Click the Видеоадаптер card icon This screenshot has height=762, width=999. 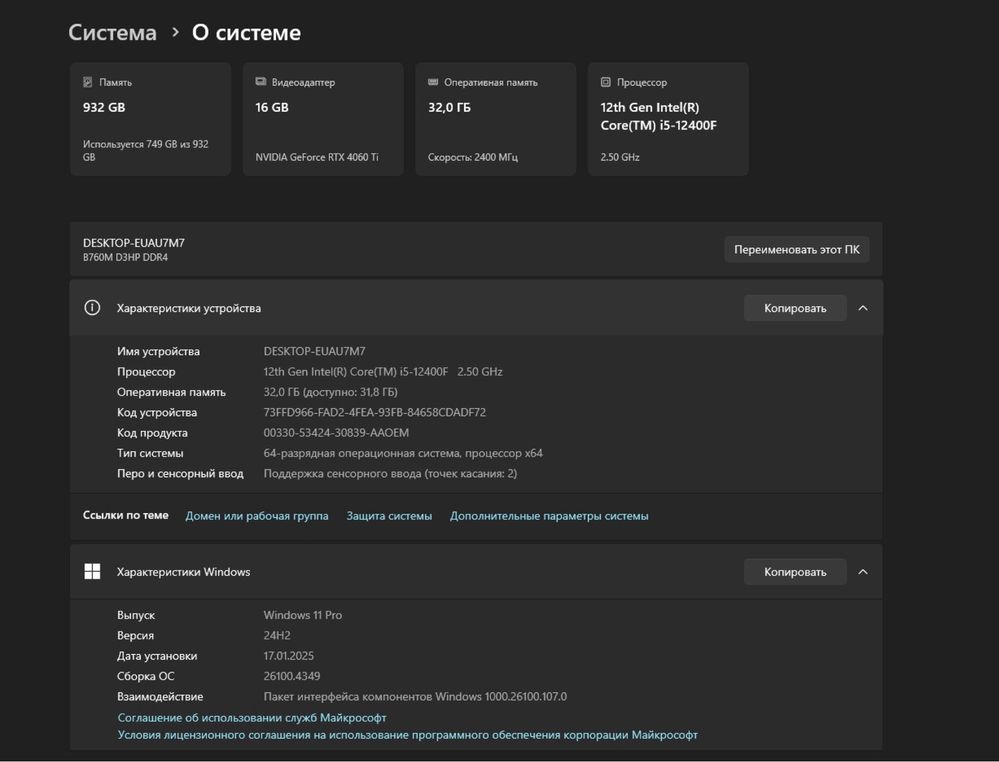pyautogui.click(x=261, y=82)
